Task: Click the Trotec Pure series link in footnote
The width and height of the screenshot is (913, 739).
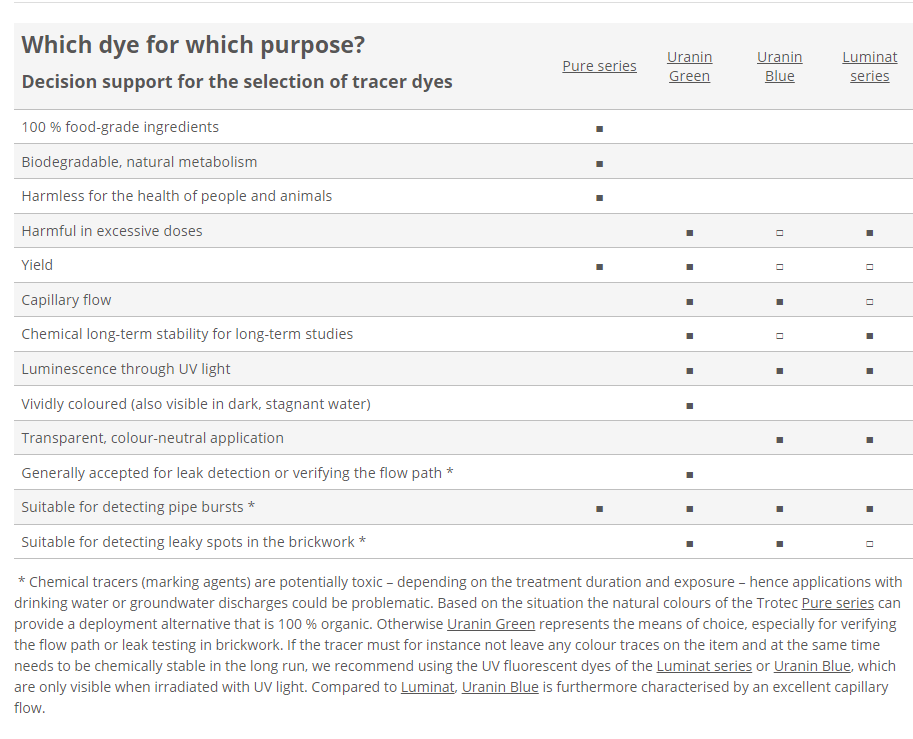Action: 838,603
